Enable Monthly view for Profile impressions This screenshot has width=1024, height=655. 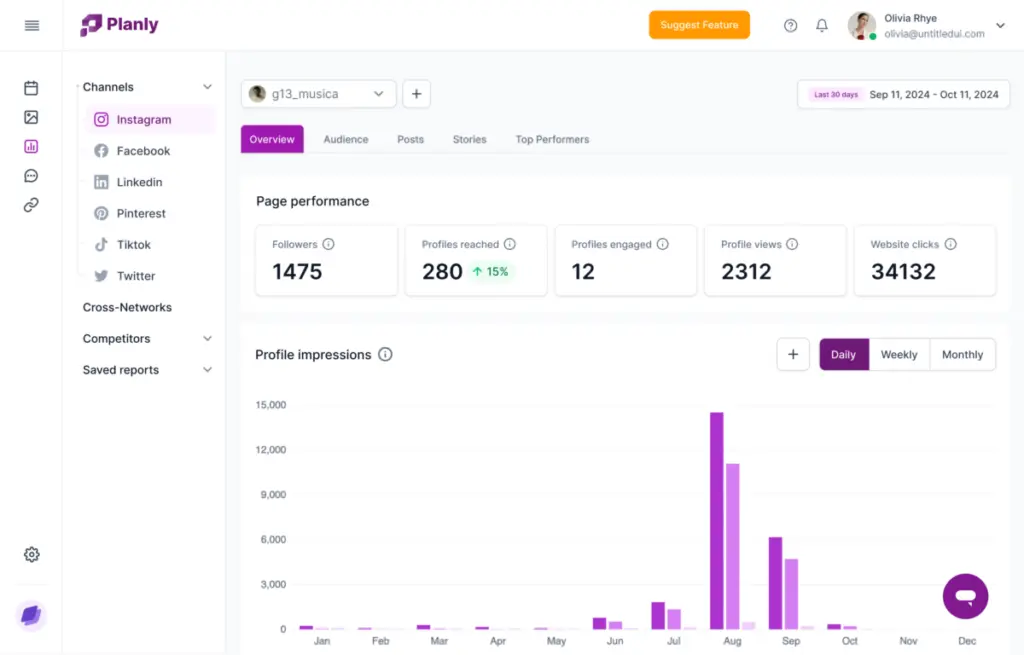pyautogui.click(x=962, y=354)
